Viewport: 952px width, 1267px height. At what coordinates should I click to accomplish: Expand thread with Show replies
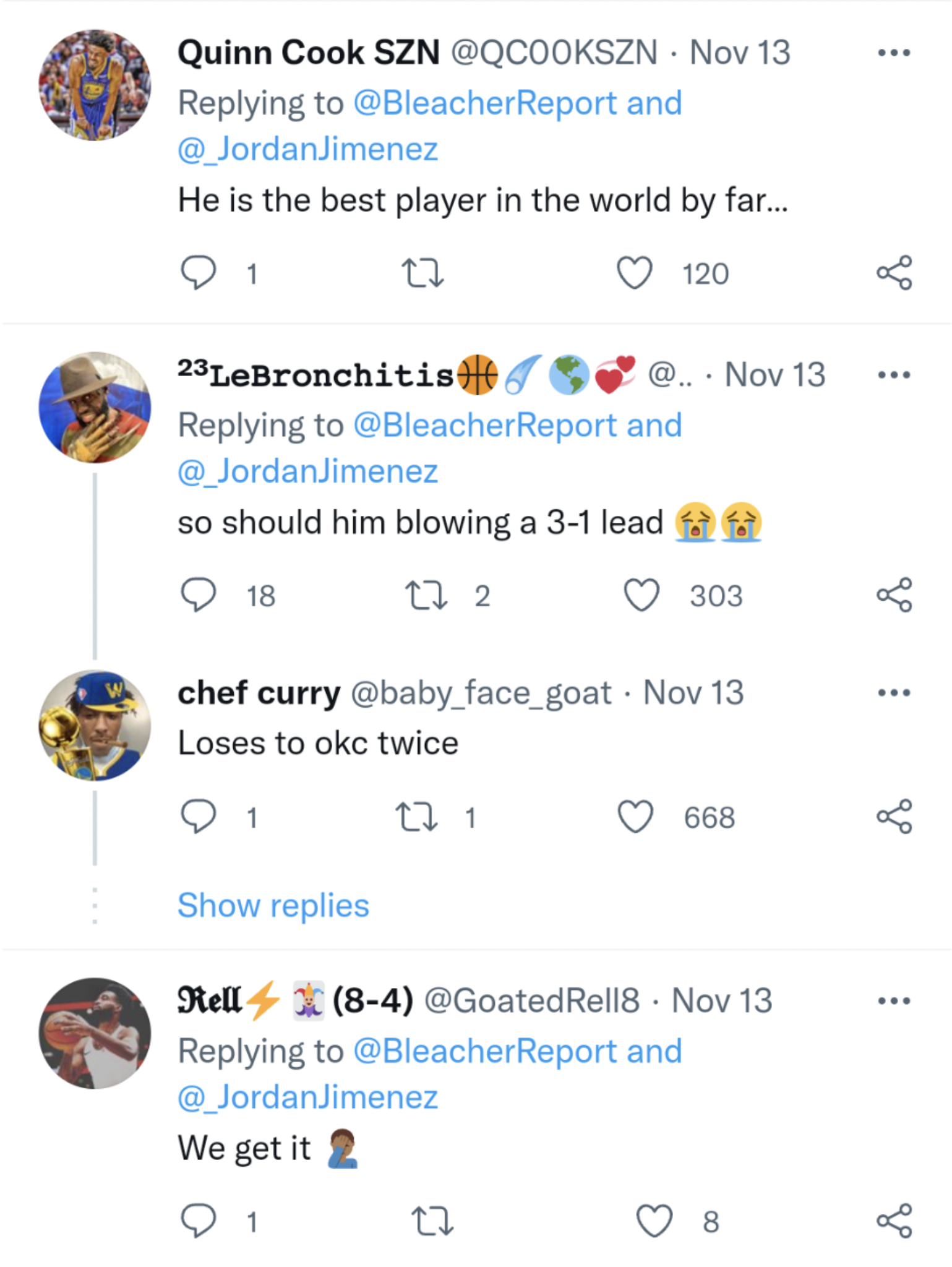(273, 906)
